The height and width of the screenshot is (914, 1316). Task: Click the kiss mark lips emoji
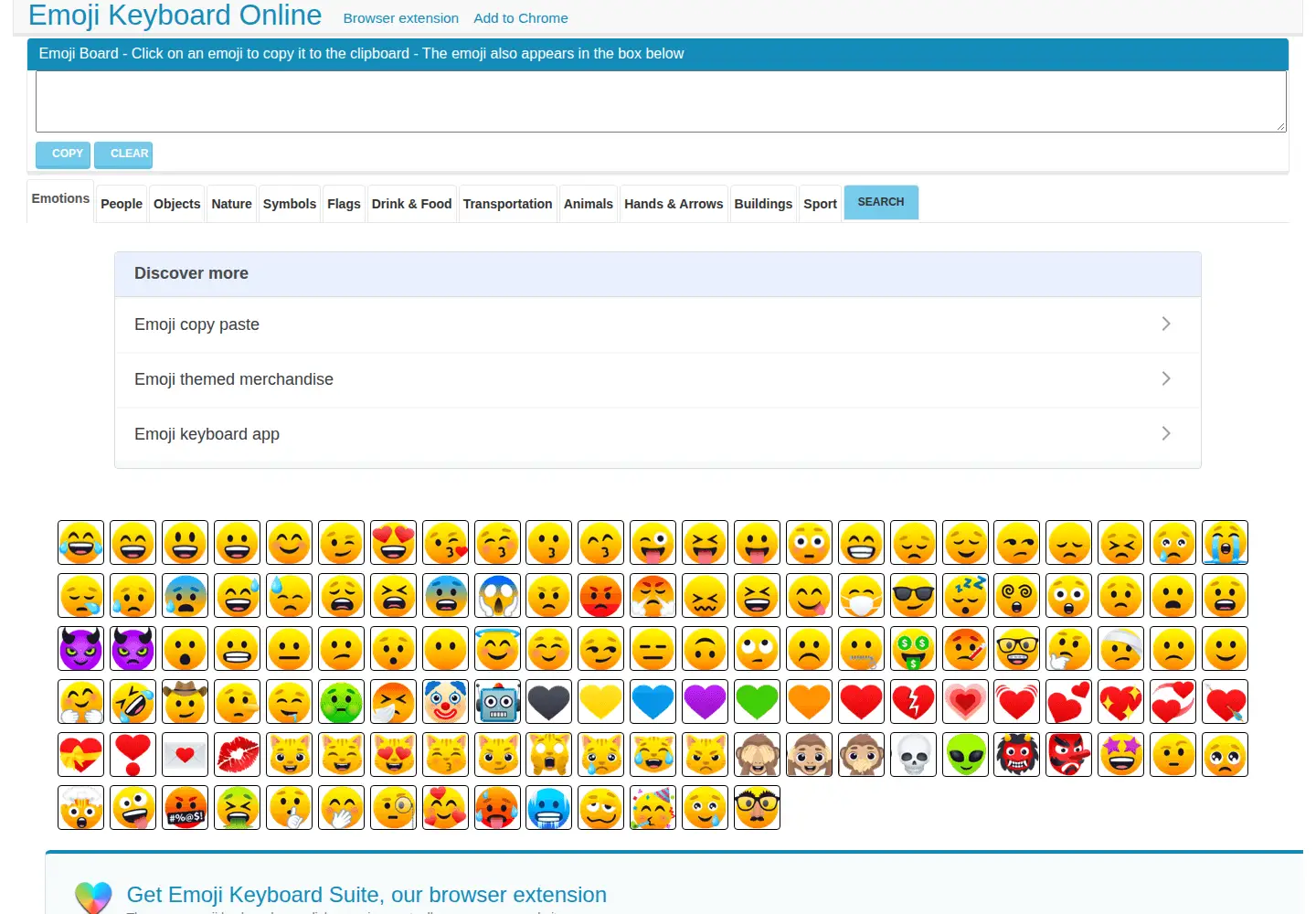tap(237, 755)
